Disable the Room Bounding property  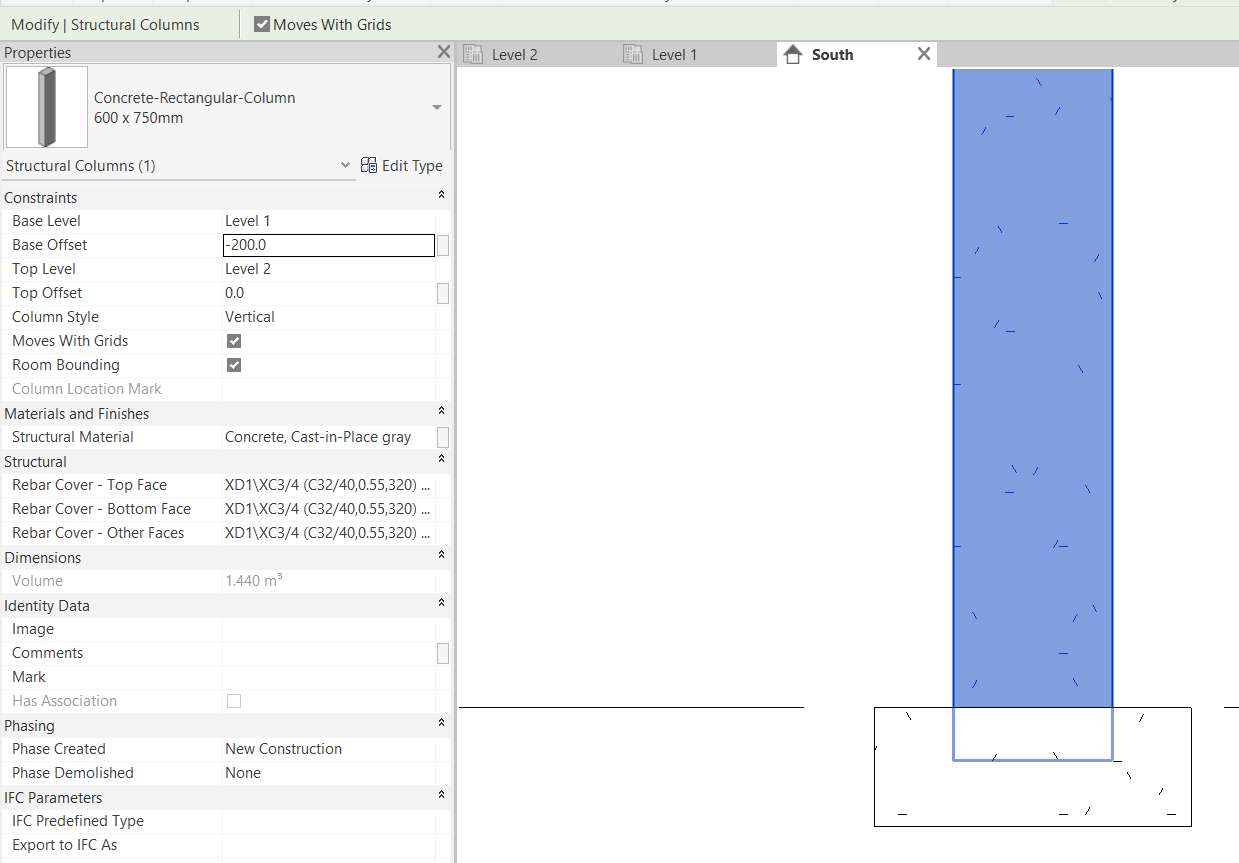pyautogui.click(x=233, y=365)
